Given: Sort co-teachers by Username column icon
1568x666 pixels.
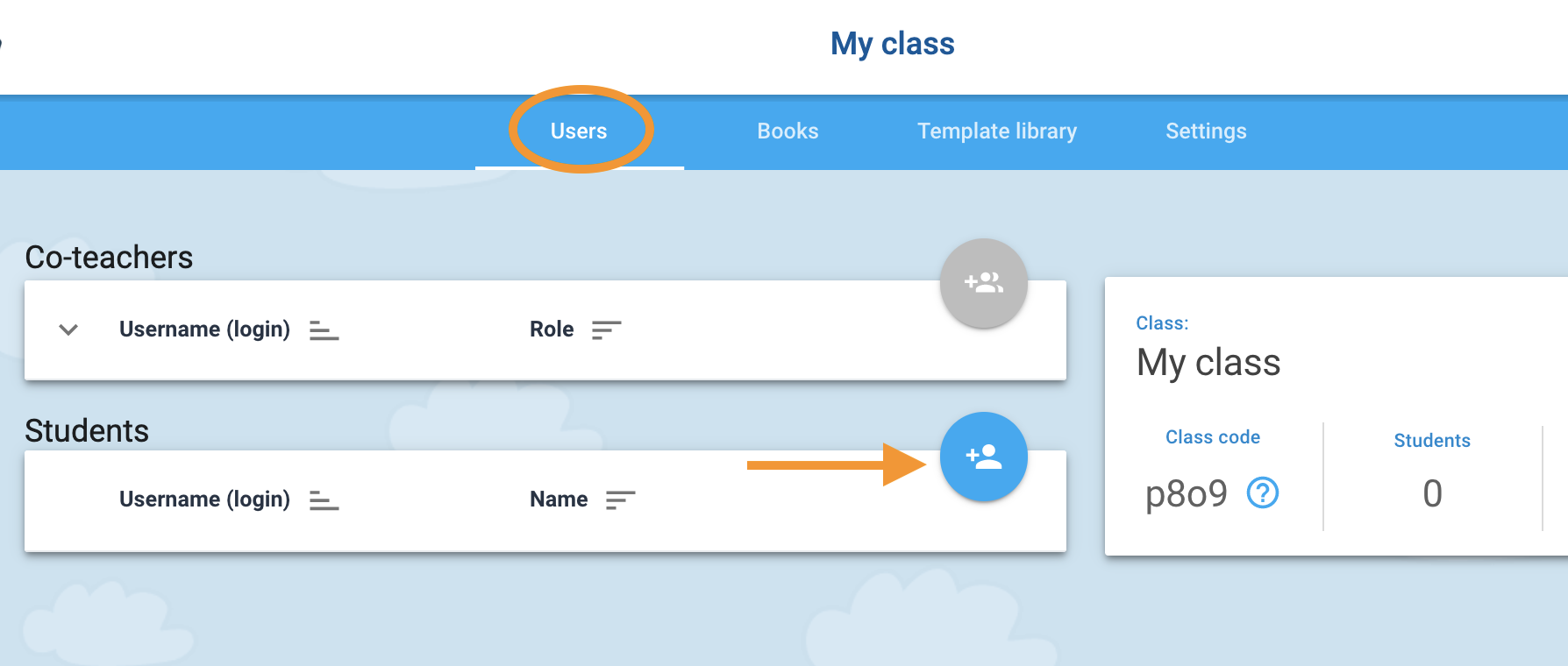Looking at the screenshot, I should point(324,330).
